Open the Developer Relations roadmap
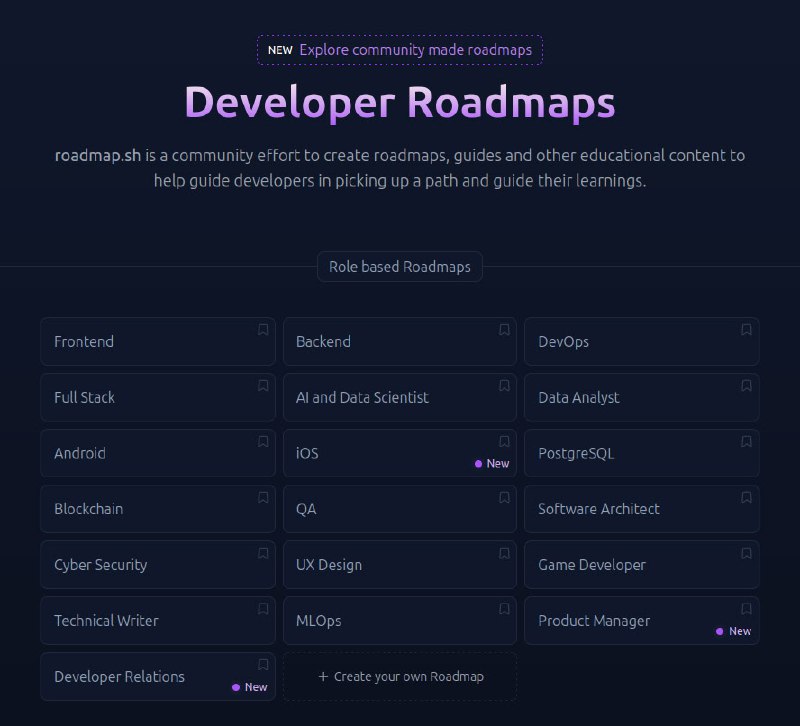Image resolution: width=800 pixels, height=726 pixels. (x=158, y=677)
